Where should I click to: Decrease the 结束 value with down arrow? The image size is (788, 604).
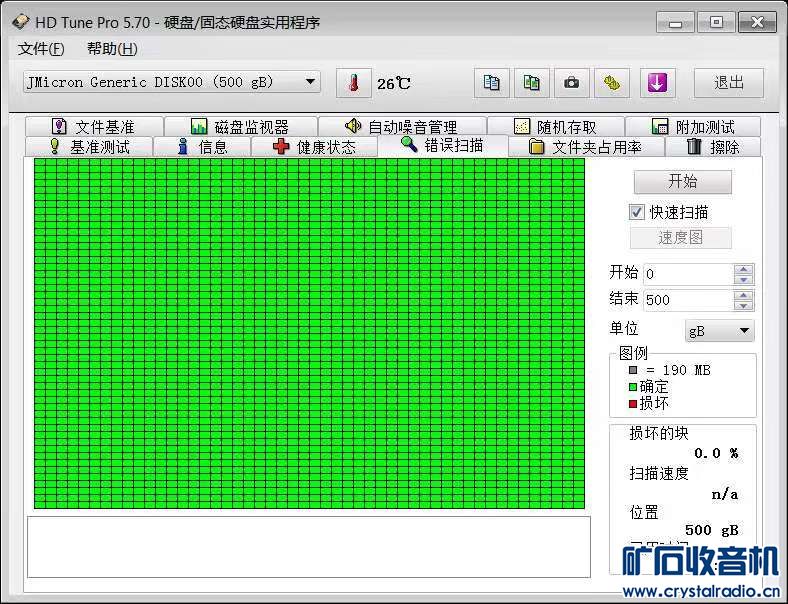pyautogui.click(x=743, y=305)
